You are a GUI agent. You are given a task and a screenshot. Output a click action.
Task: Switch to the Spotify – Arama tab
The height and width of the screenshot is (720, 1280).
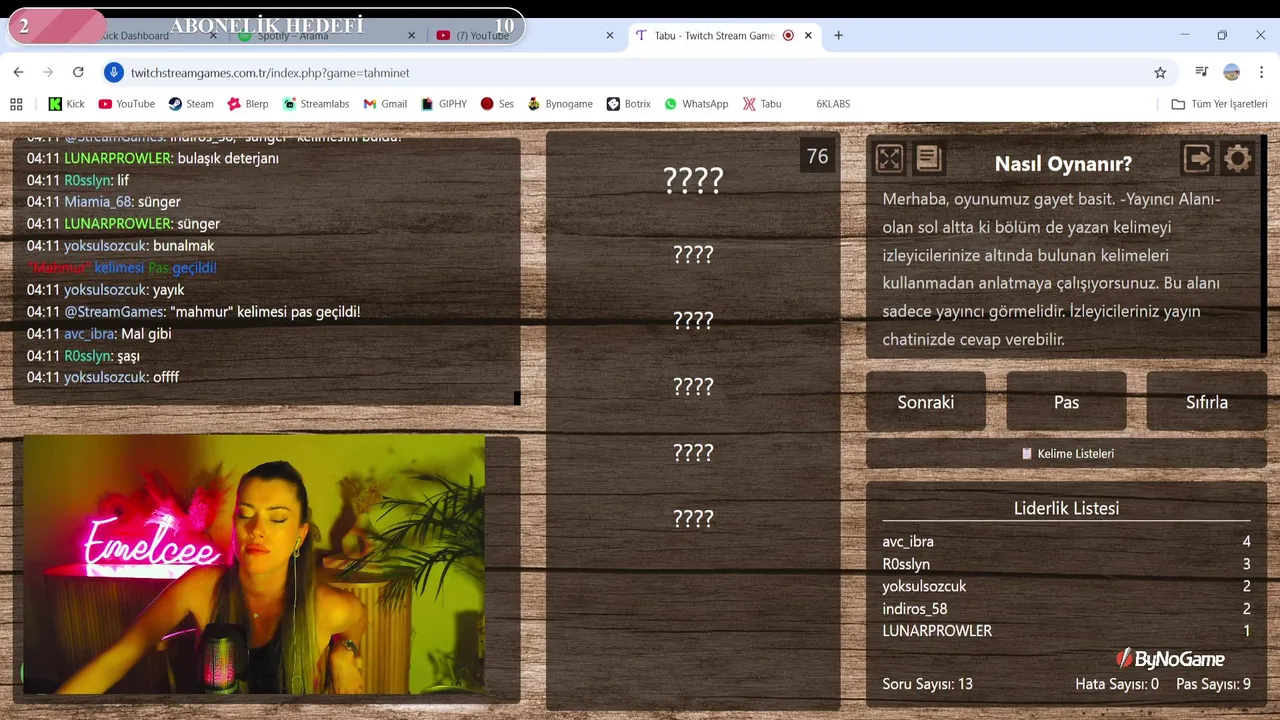[325, 35]
